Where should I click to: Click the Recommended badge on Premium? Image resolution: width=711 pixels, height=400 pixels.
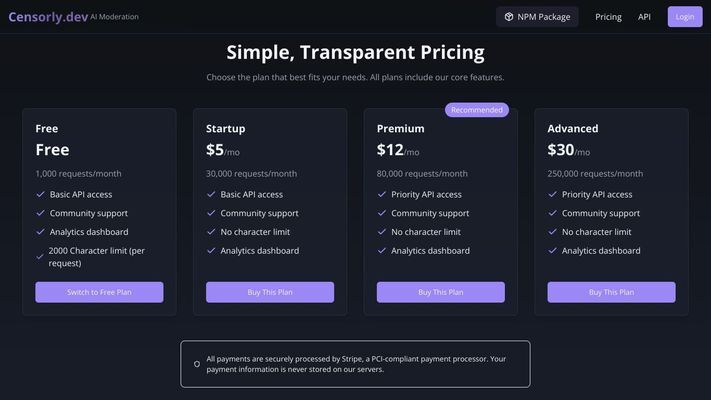477,110
